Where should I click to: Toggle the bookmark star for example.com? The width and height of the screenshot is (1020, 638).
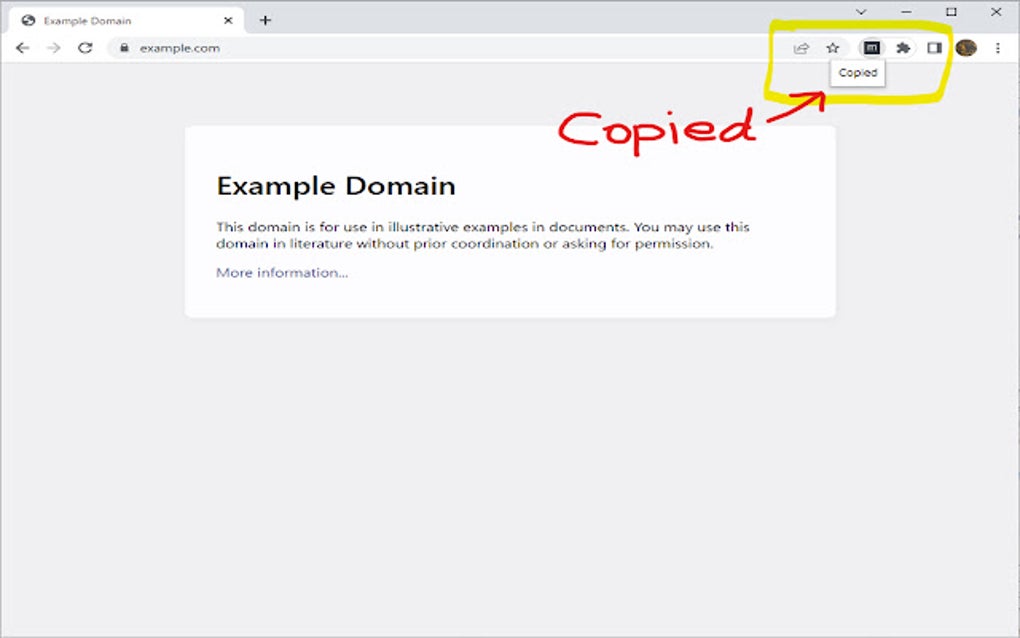pos(832,47)
